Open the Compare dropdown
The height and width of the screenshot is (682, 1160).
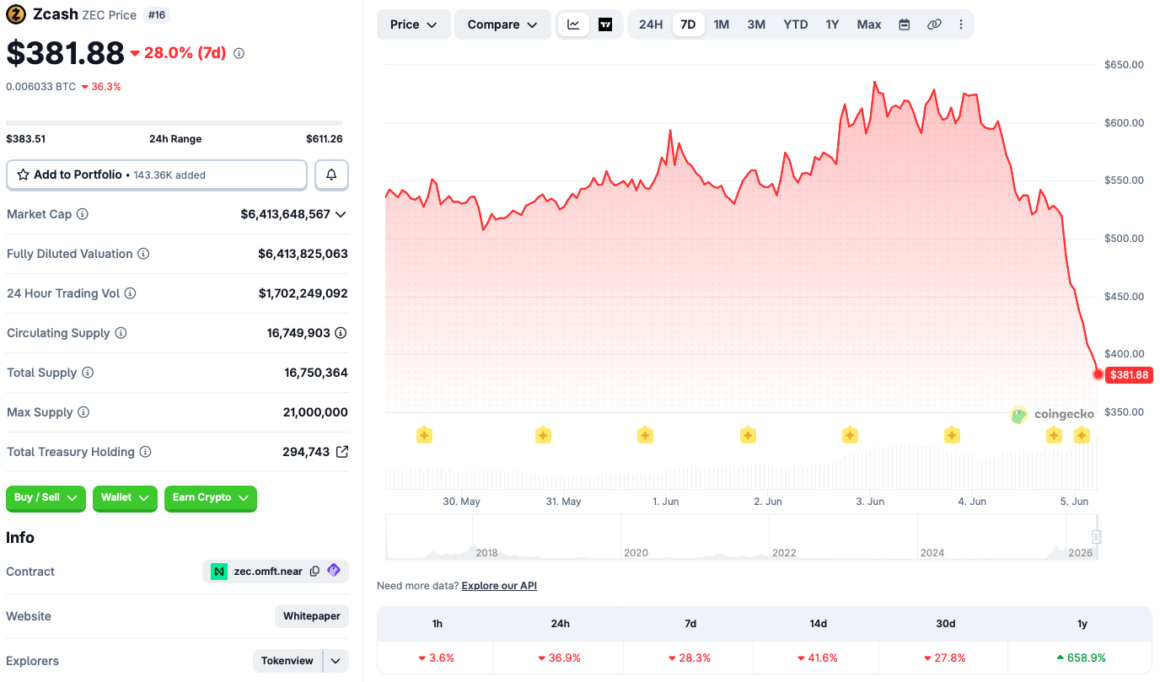(x=502, y=24)
